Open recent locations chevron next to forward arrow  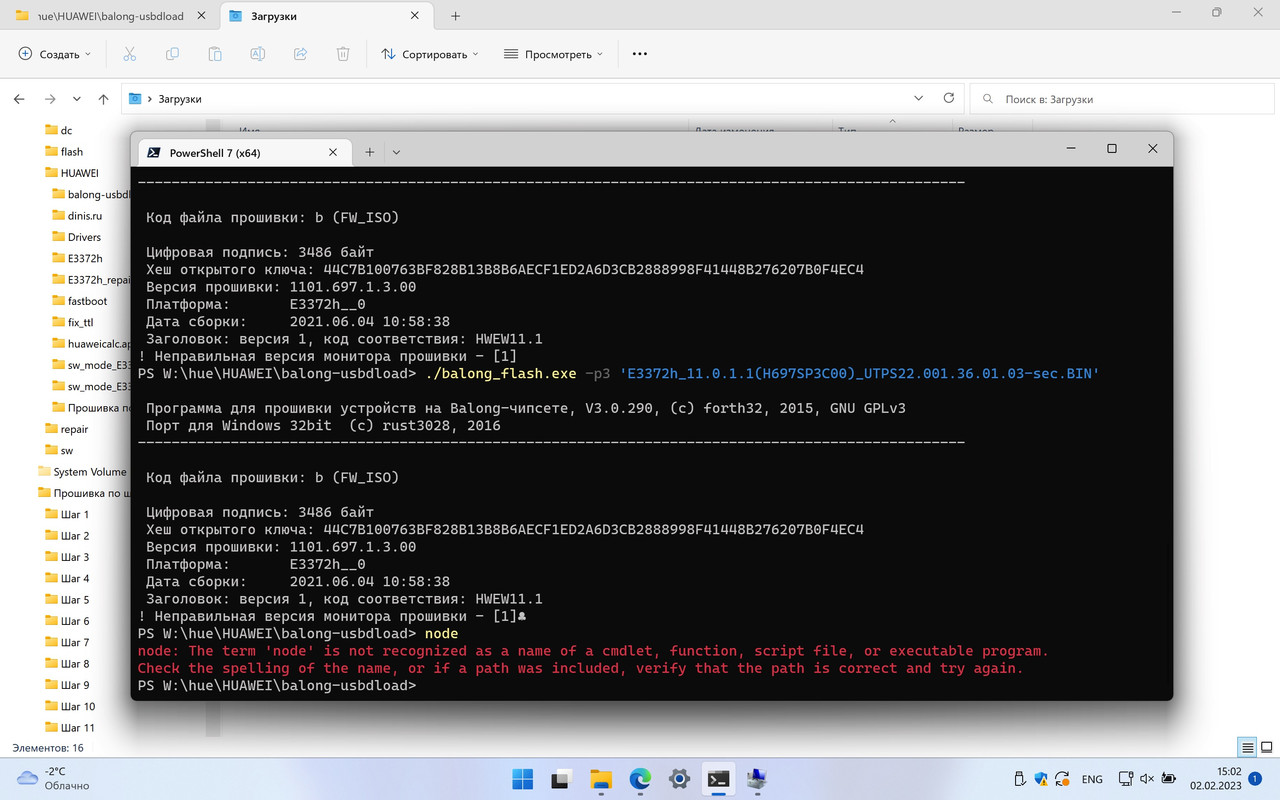point(77,99)
